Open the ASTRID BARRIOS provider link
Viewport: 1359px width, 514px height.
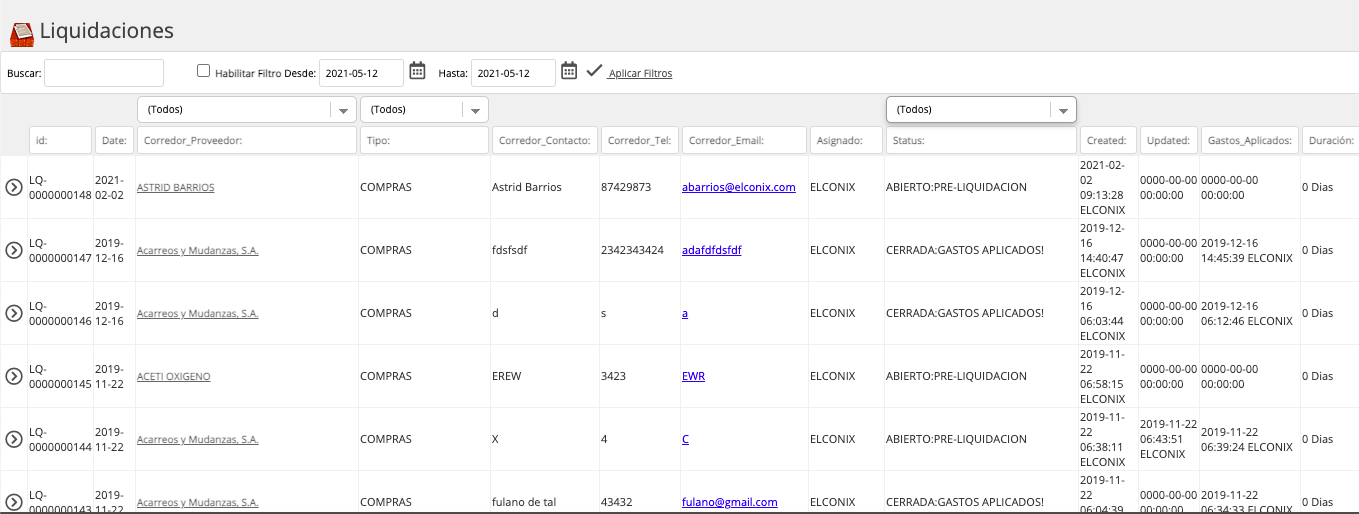[x=175, y=187]
